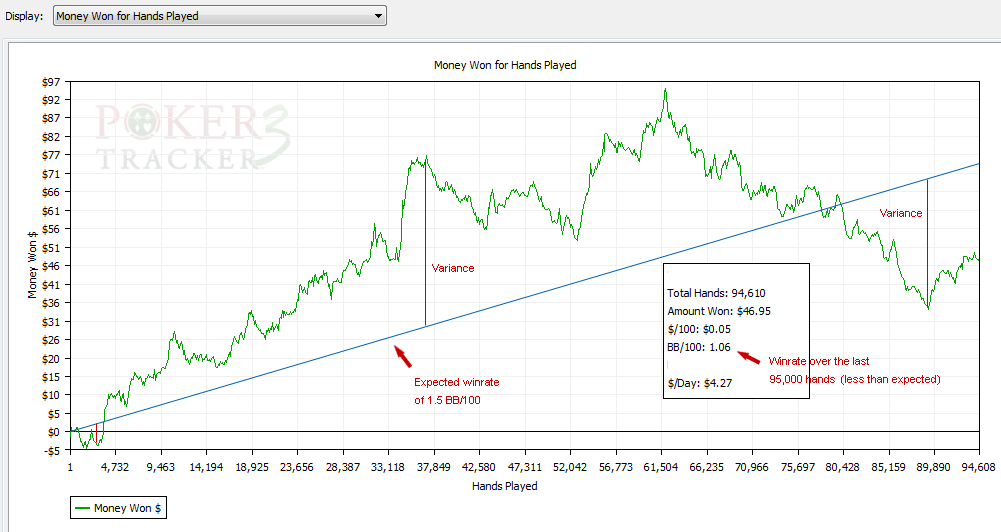This screenshot has height=532, width=1001.
Task: Click the x-axis label 89,890
Action: tap(933, 467)
